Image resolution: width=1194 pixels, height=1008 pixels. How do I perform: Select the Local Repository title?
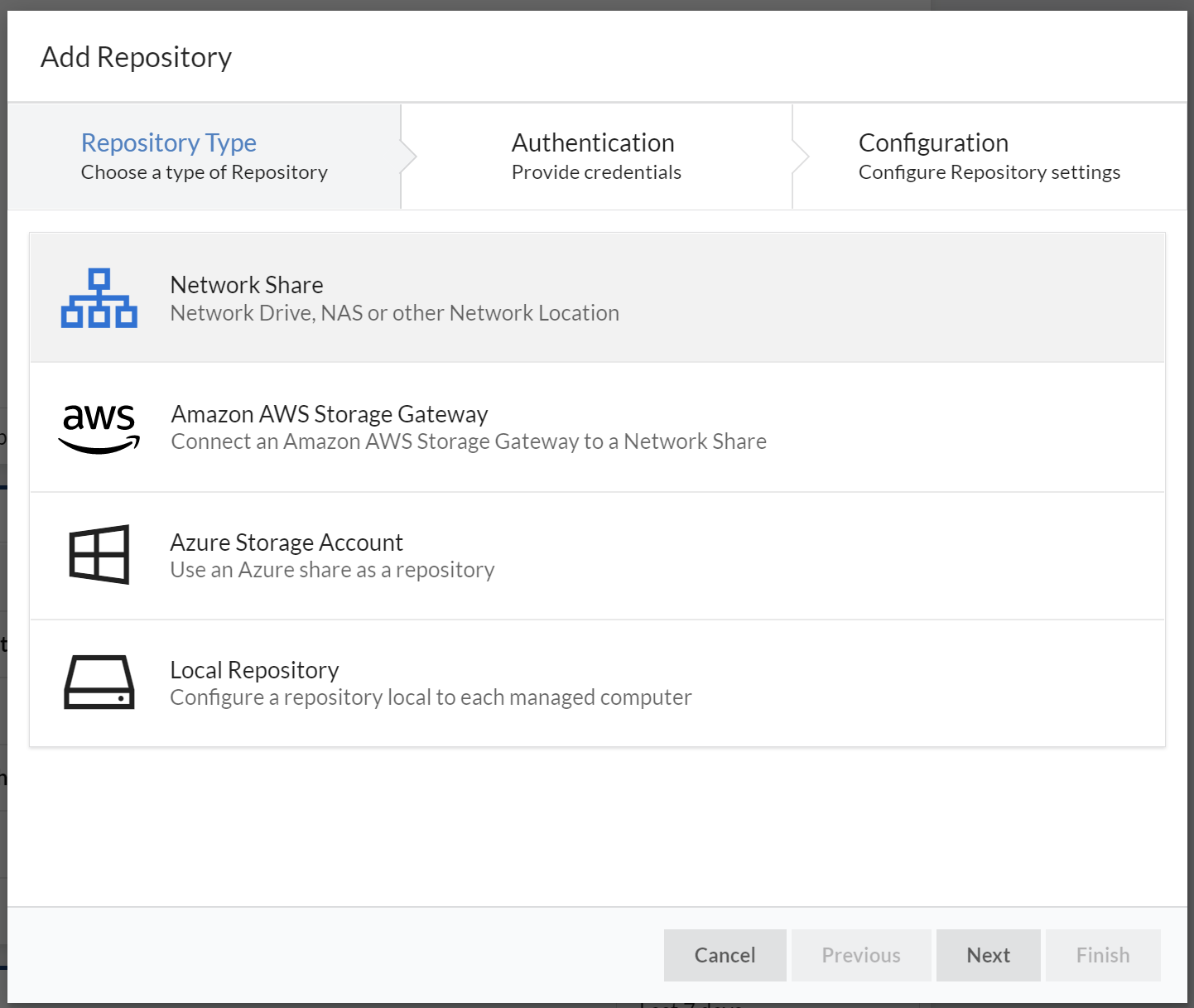[254, 670]
